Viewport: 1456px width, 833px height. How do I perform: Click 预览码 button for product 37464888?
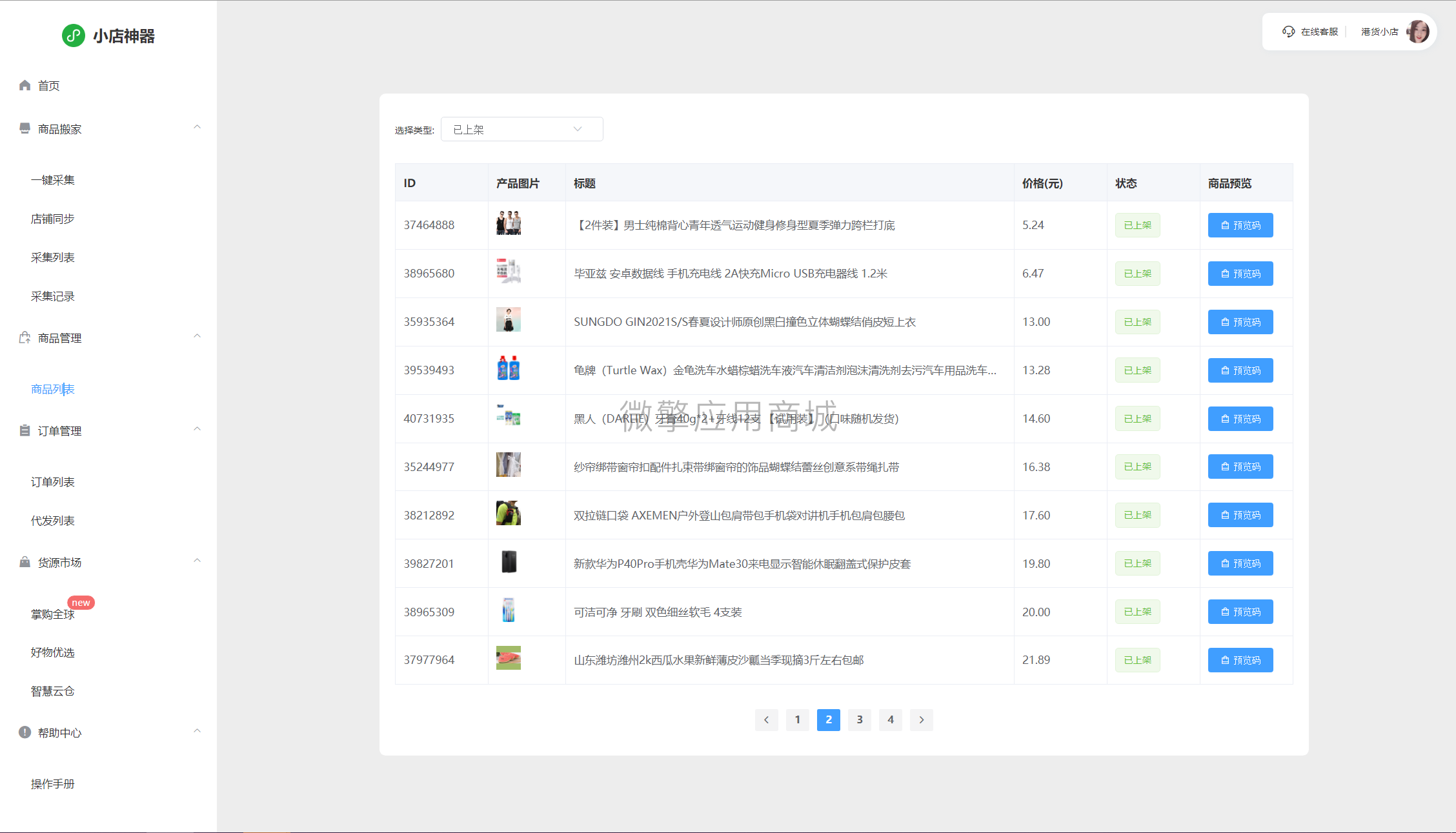click(x=1240, y=225)
